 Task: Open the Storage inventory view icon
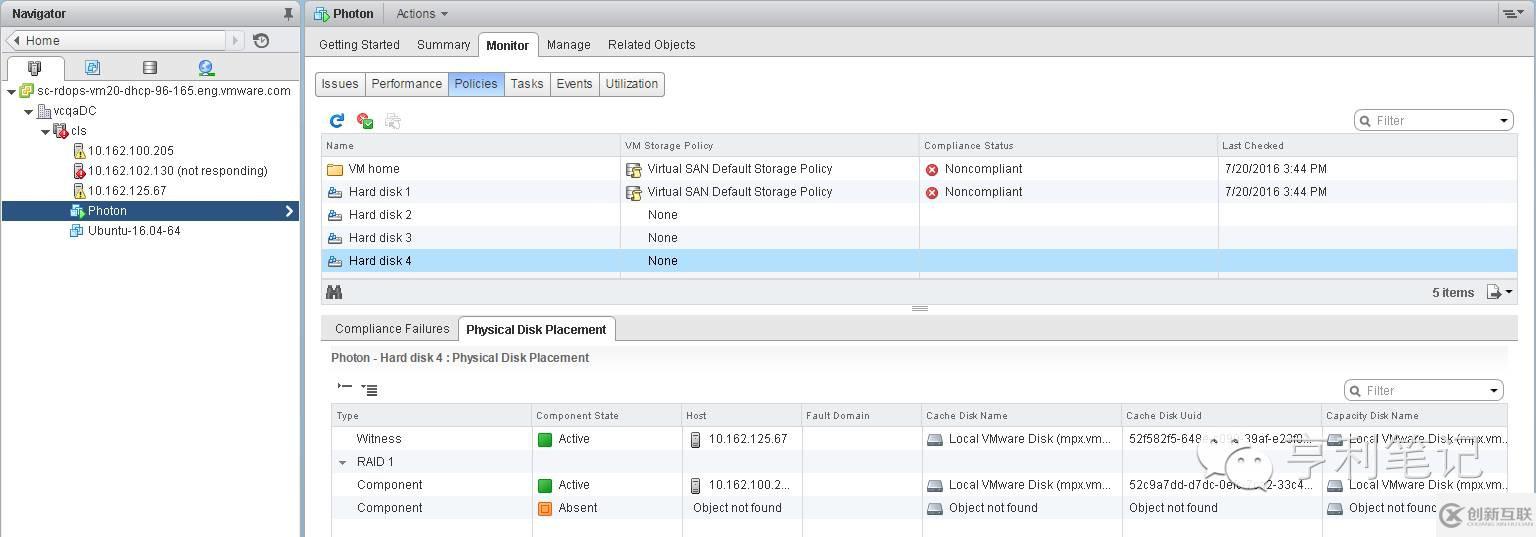[149, 68]
